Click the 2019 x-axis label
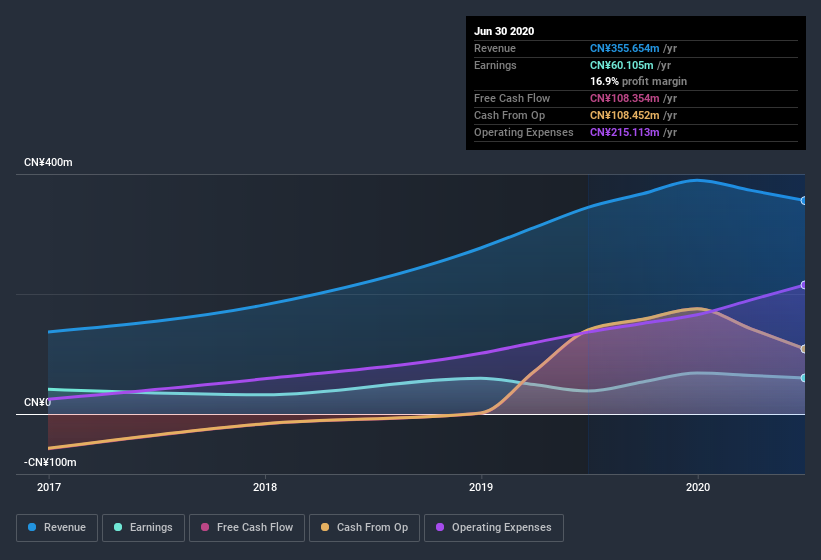Viewport: 821px width, 560px height. [481, 487]
